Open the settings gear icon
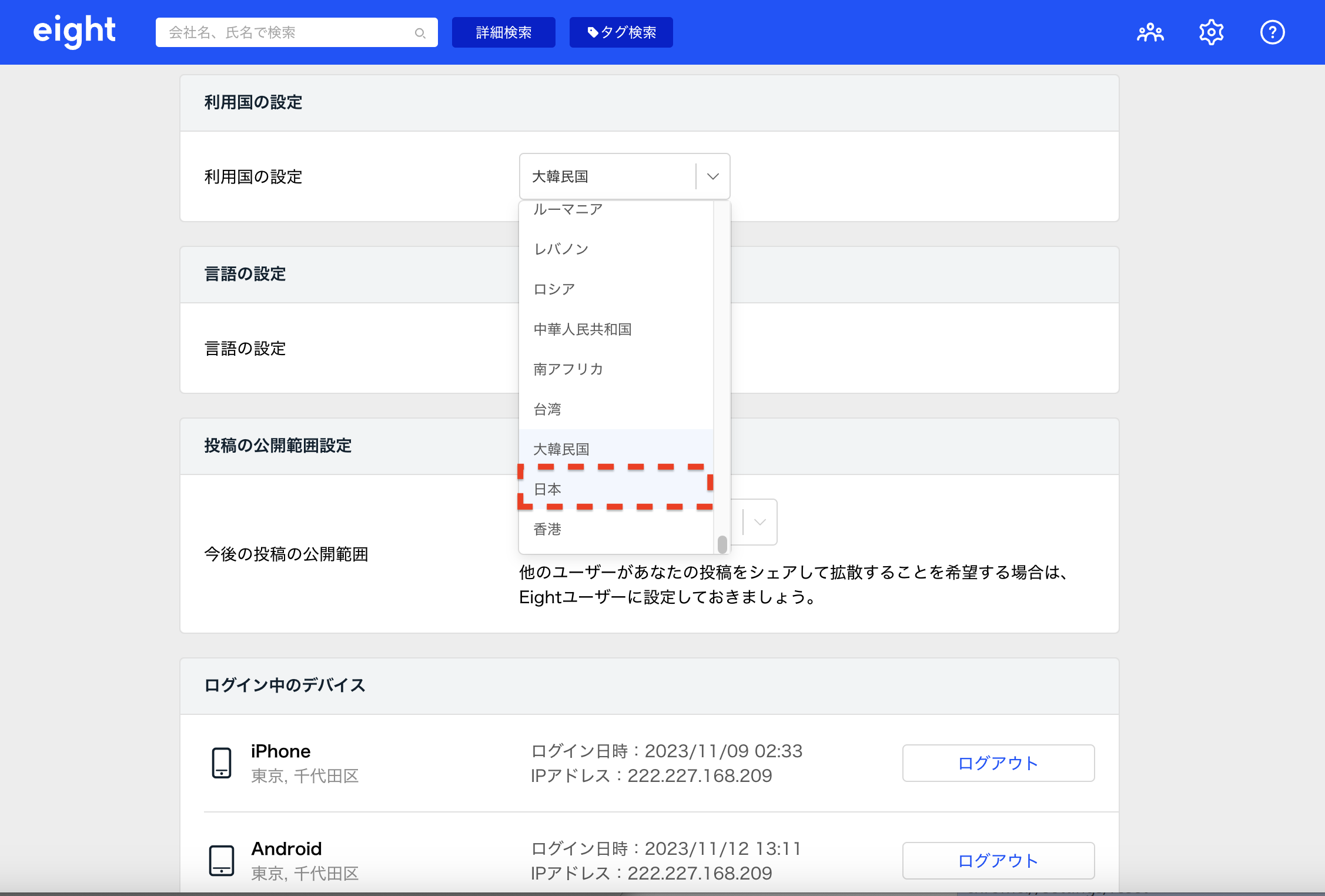This screenshot has height=896, width=1325. tap(1211, 32)
